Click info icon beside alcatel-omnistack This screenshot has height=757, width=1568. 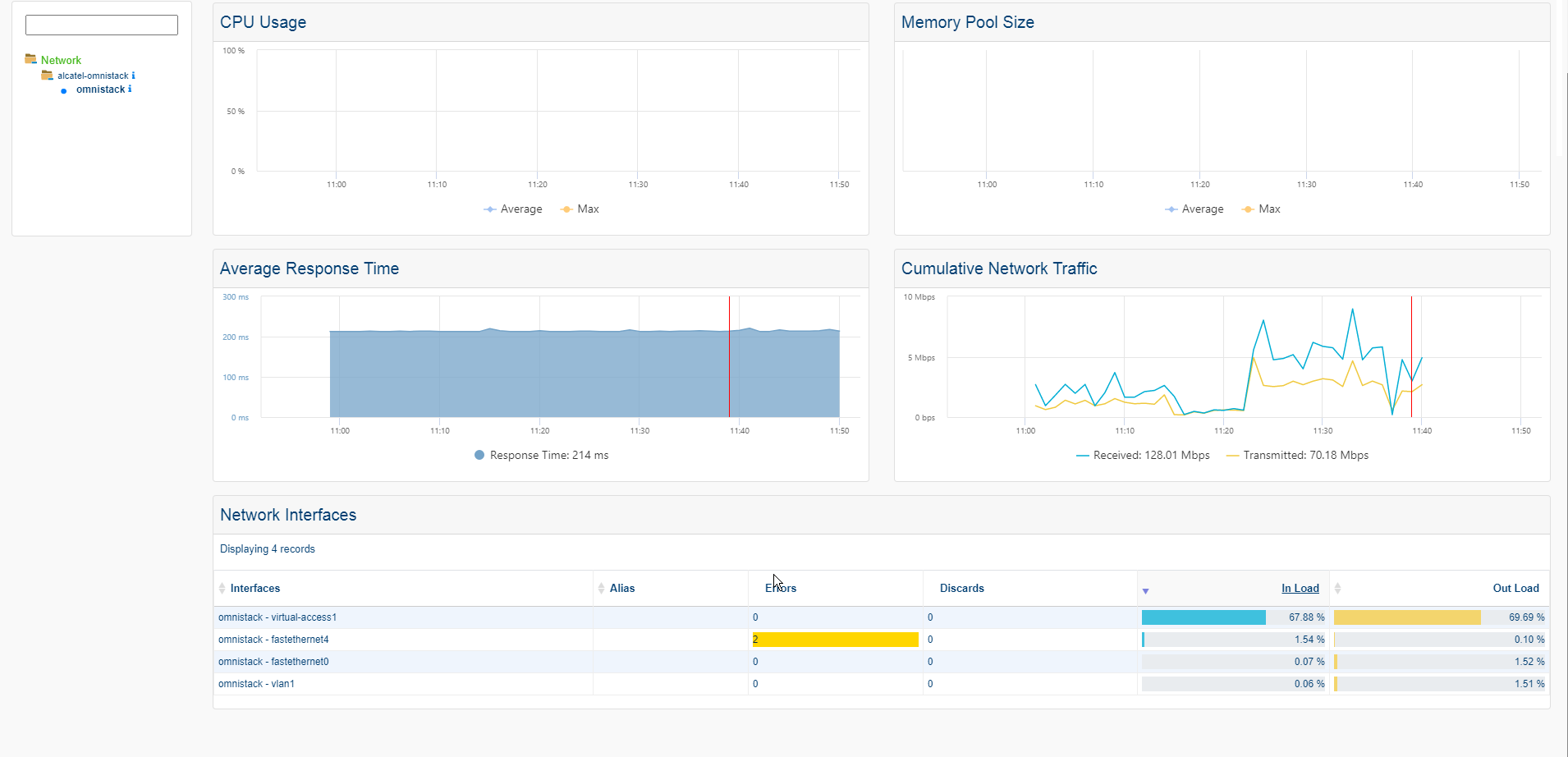[x=134, y=76]
